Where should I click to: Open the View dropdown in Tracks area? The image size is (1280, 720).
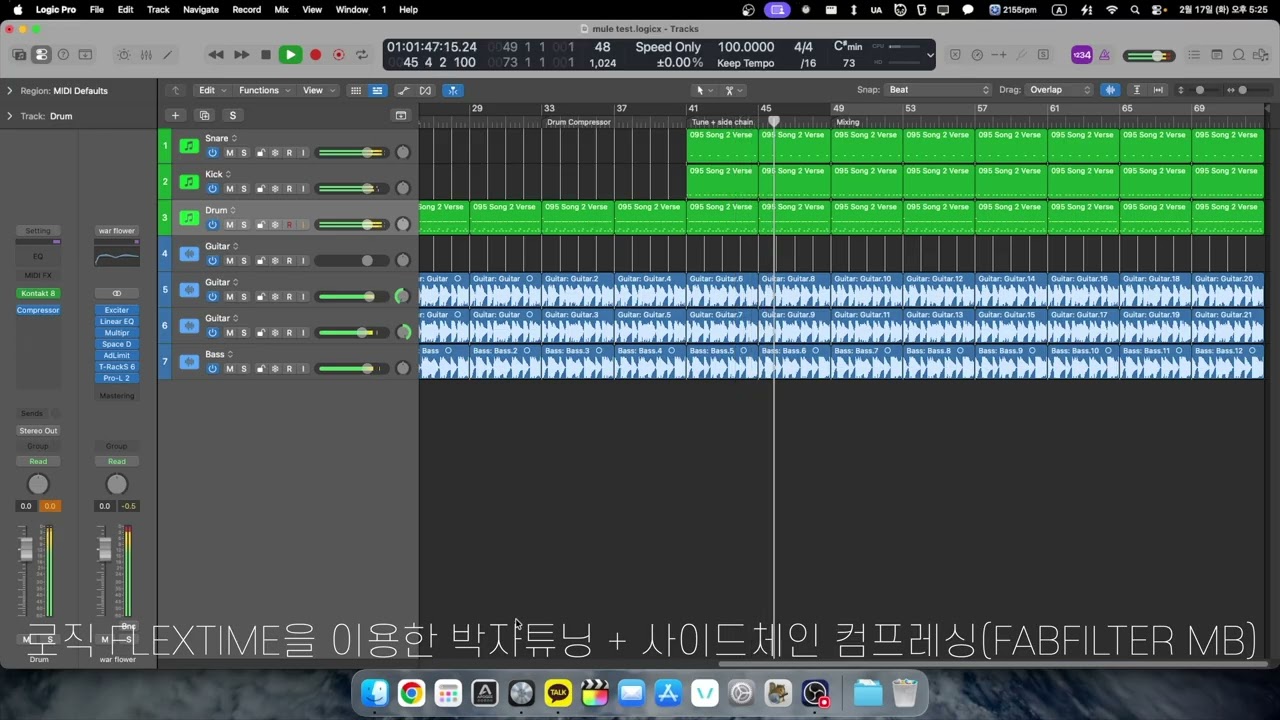(x=318, y=90)
